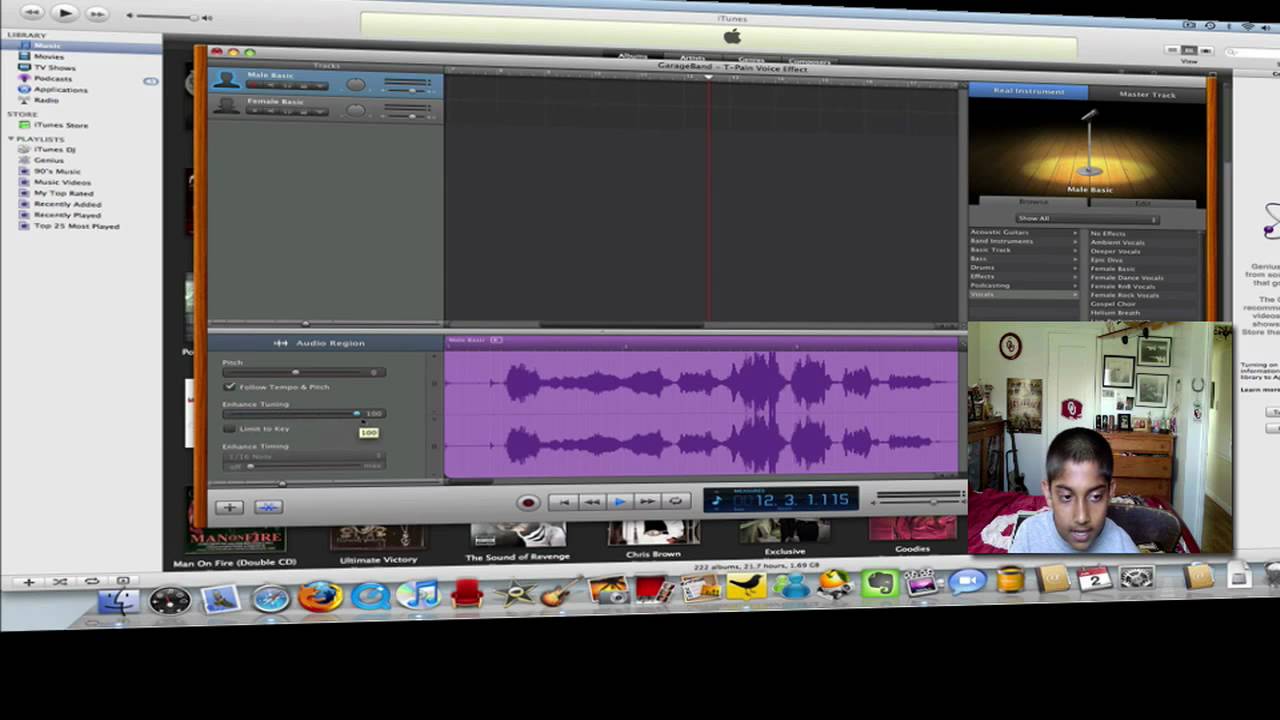Image resolution: width=1280 pixels, height=720 pixels.
Task: Click the pan knob on Male Basic track
Action: click(x=356, y=84)
